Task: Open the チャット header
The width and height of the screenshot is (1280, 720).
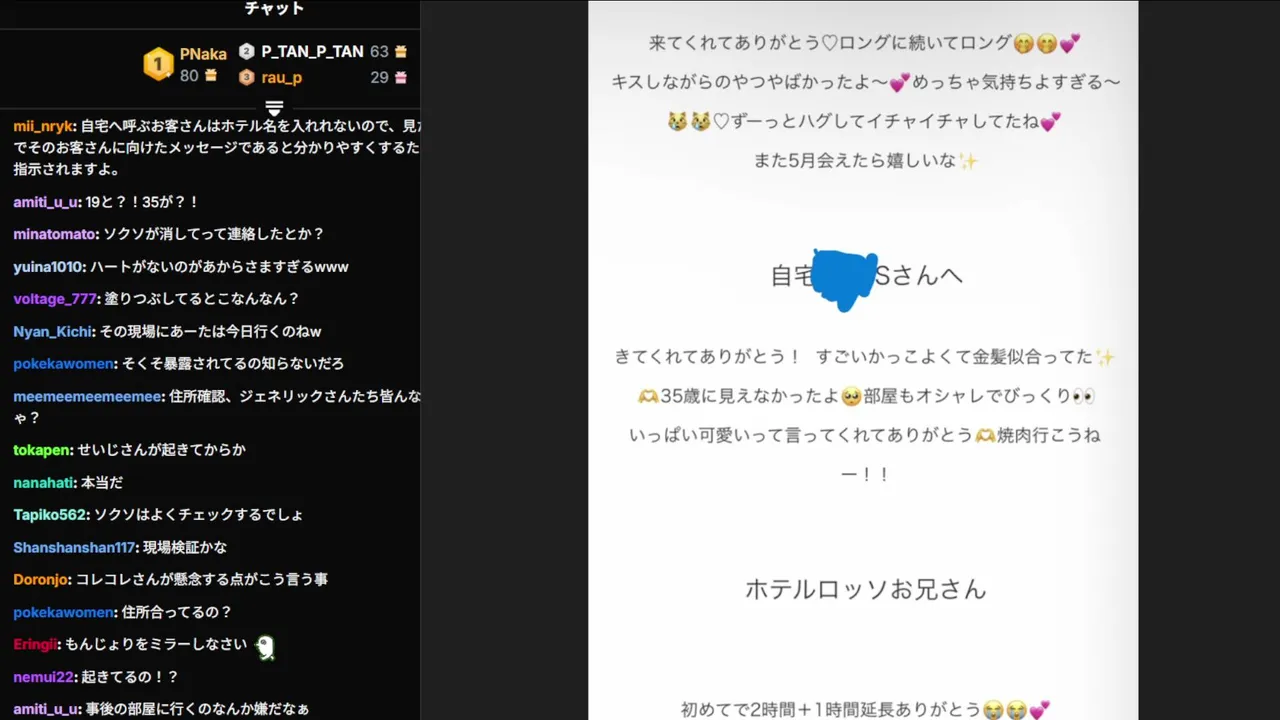Action: pyautogui.click(x=274, y=9)
